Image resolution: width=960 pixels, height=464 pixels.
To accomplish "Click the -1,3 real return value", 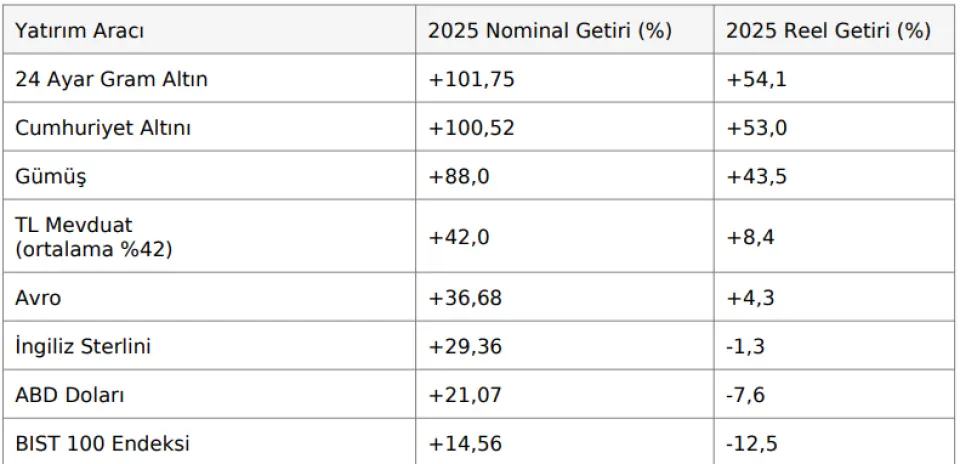I will (744, 347).
